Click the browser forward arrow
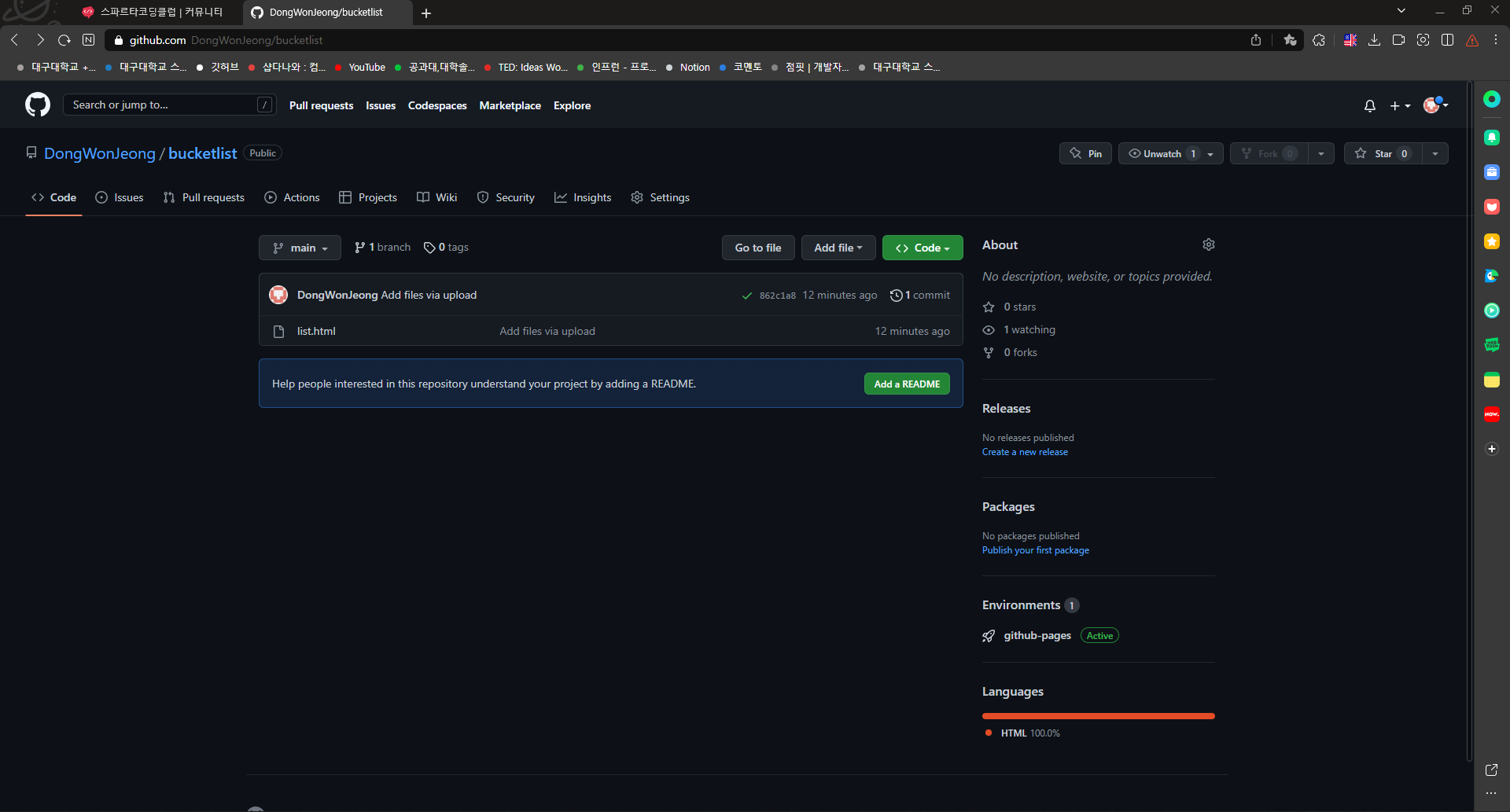Viewport: 1510px width, 812px height. 40,40
